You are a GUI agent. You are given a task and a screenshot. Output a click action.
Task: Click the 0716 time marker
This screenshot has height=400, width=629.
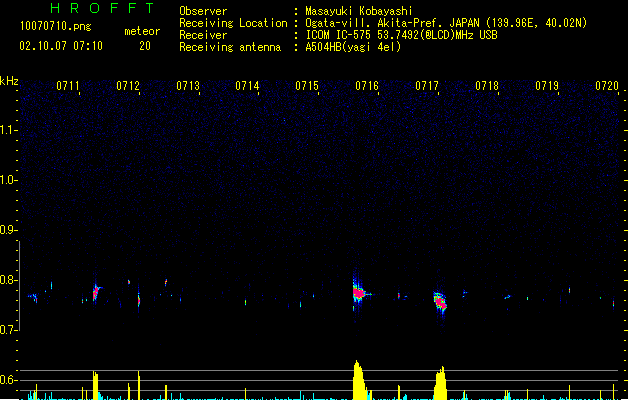(367, 86)
